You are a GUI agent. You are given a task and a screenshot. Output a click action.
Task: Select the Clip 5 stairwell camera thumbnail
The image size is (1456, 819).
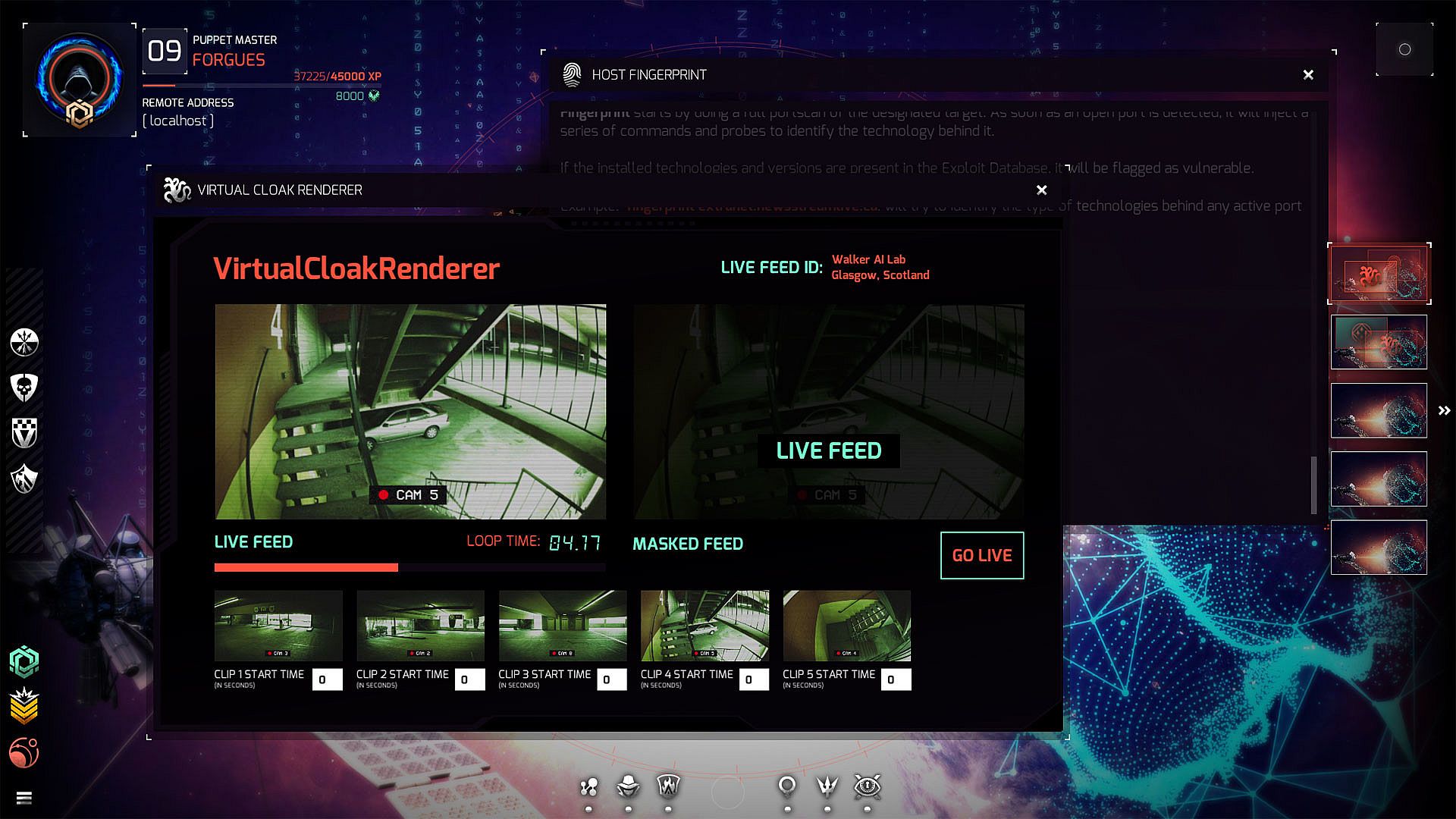pos(846,626)
